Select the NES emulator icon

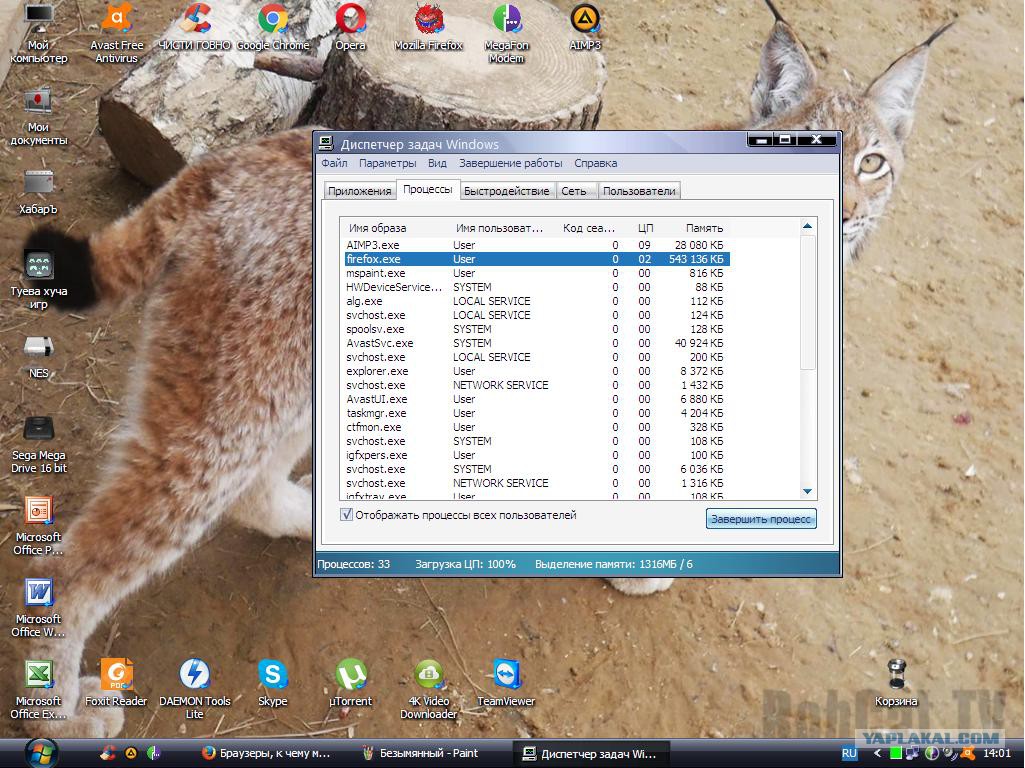pos(39,356)
